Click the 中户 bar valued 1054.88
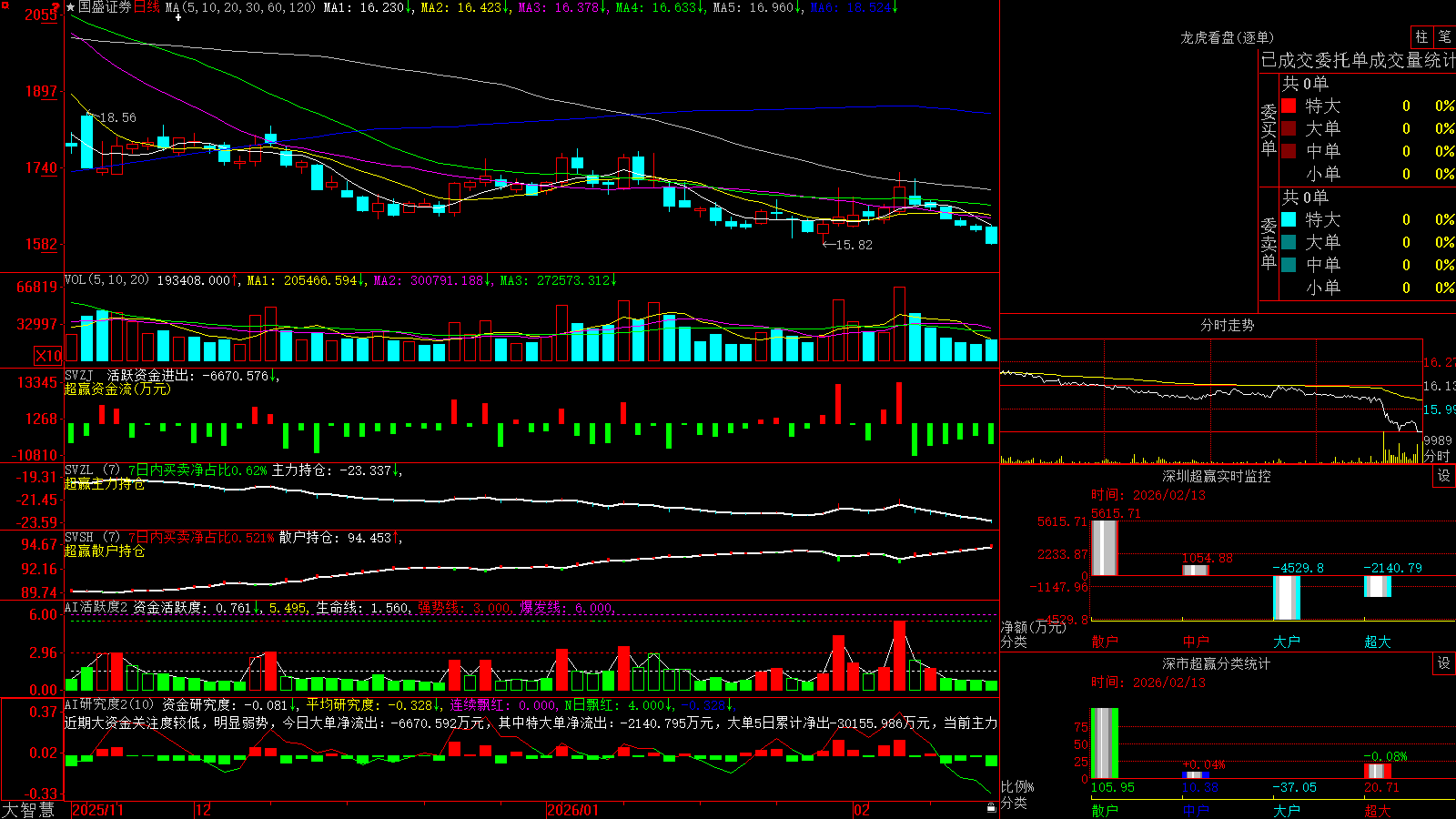Screen dimensions: 1456x819 click(x=1196, y=570)
